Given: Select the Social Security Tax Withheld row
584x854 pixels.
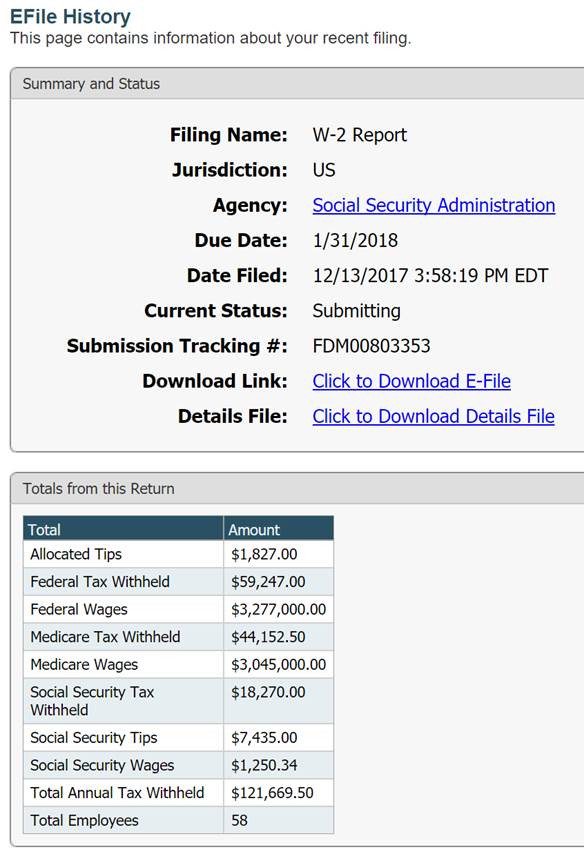Looking at the screenshot, I should 178,701.
